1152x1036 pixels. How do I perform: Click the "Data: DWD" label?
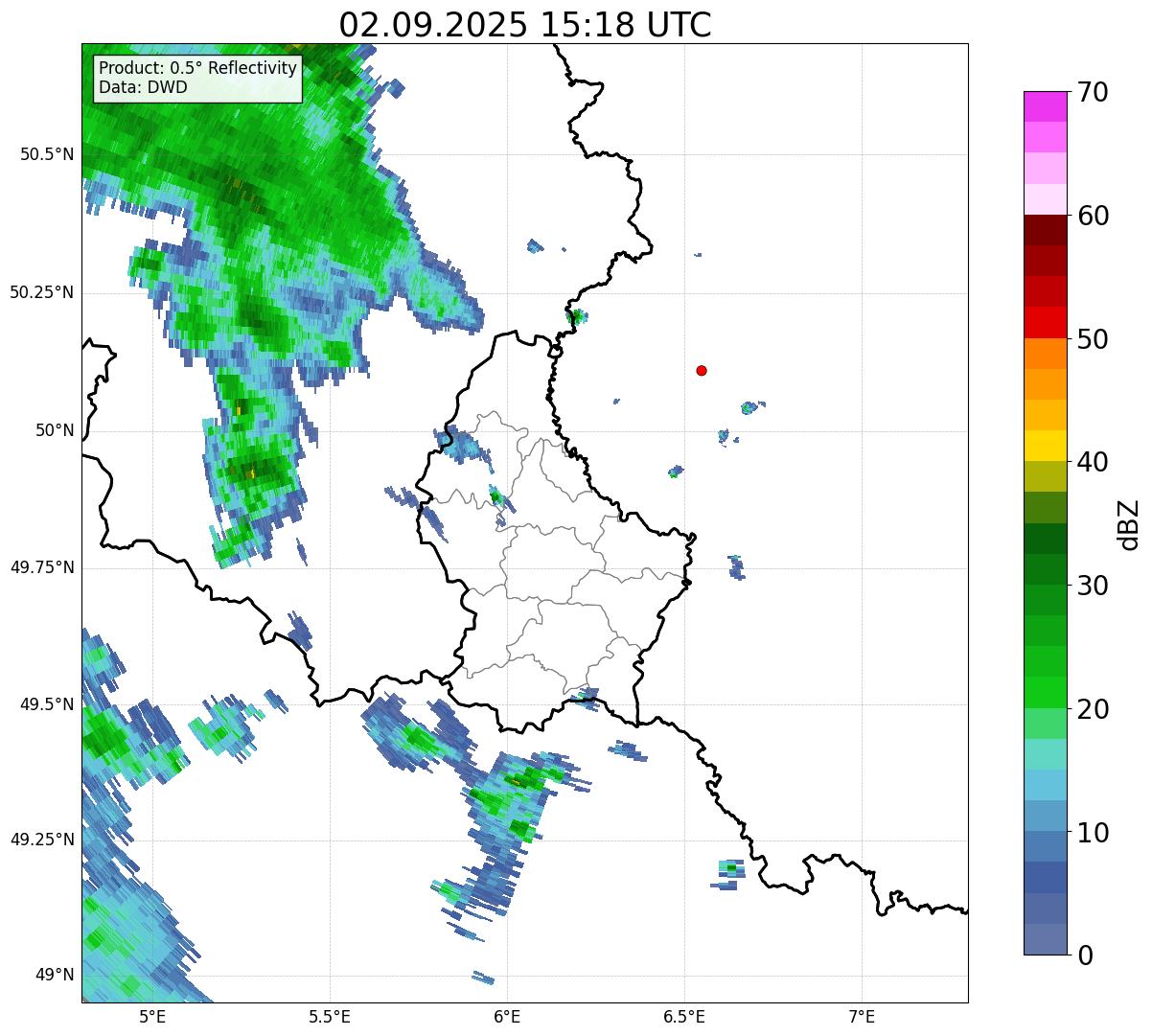pyautogui.click(x=143, y=87)
